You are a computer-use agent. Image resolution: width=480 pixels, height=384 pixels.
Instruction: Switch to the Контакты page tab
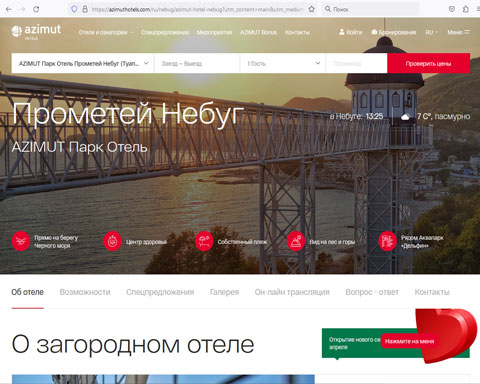pyautogui.click(x=432, y=292)
